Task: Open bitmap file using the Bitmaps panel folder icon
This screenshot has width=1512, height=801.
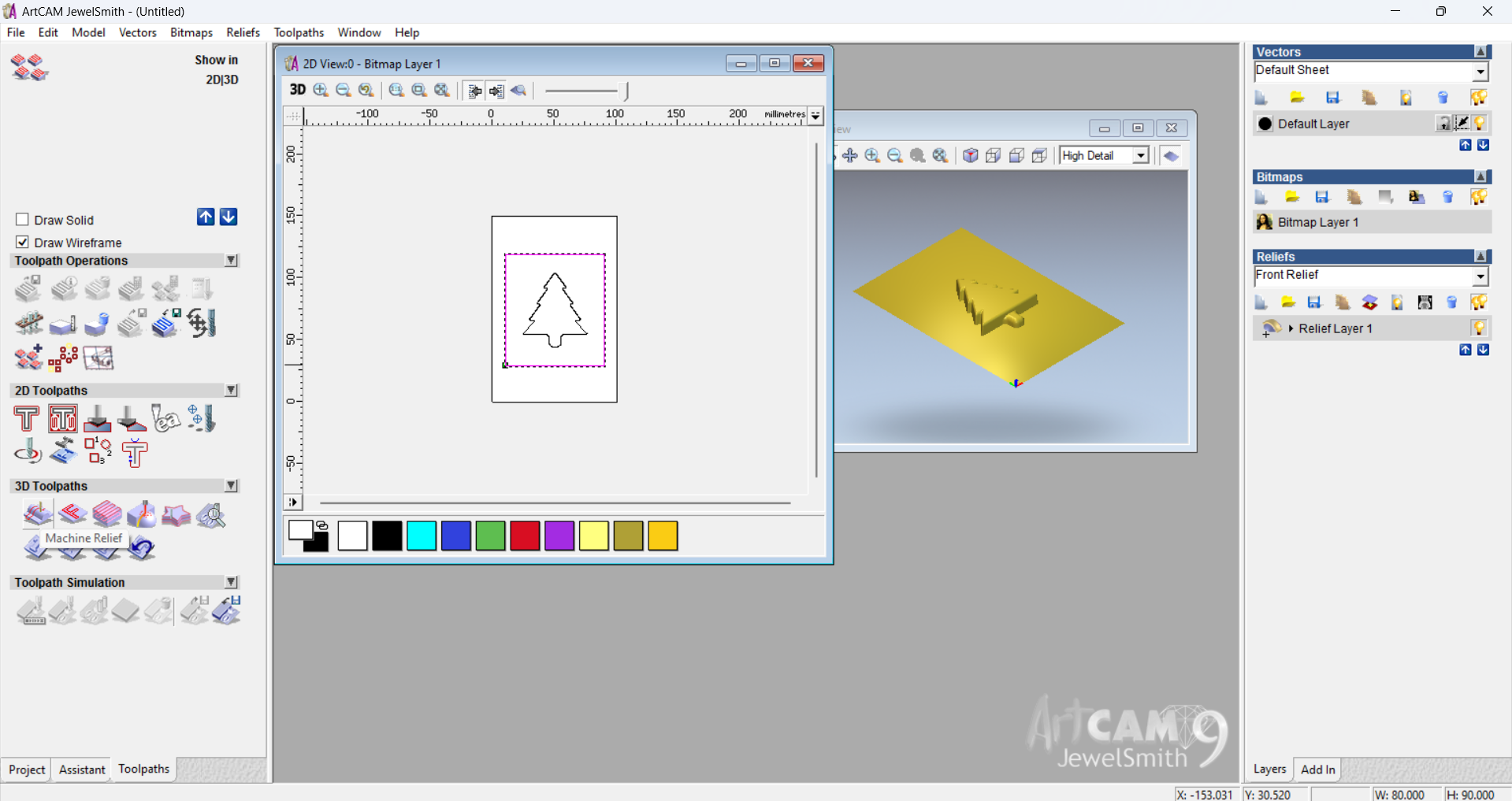Action: pos(1291,197)
